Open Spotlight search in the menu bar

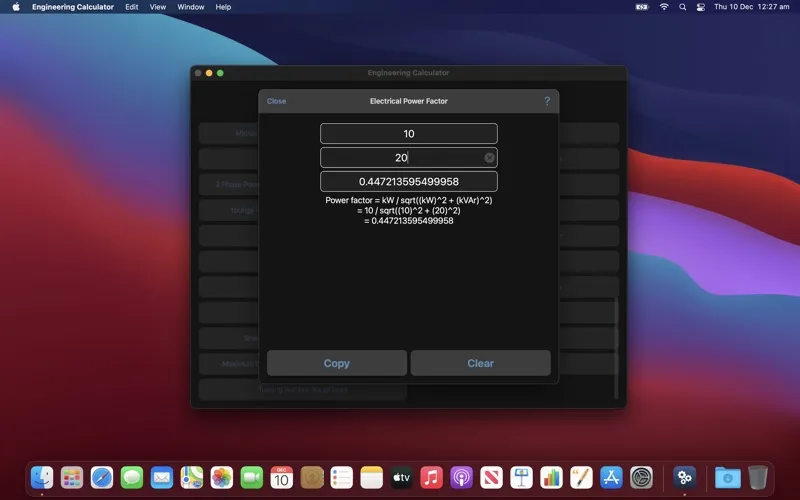[x=682, y=7]
